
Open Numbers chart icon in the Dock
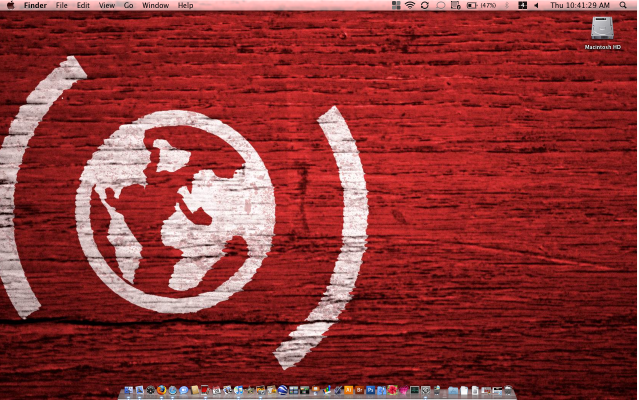click(327, 390)
